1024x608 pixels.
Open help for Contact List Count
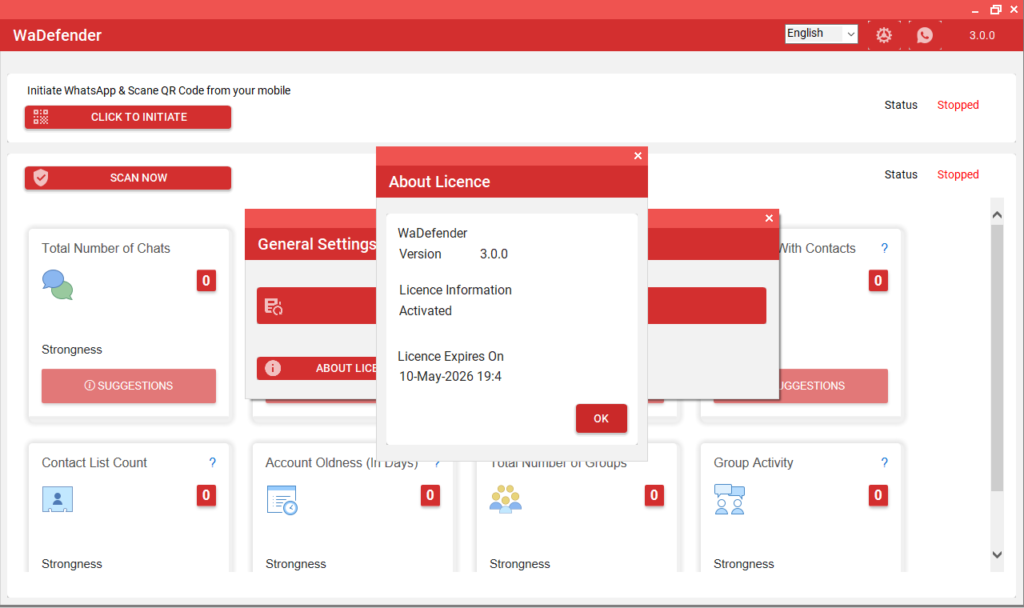click(x=212, y=462)
